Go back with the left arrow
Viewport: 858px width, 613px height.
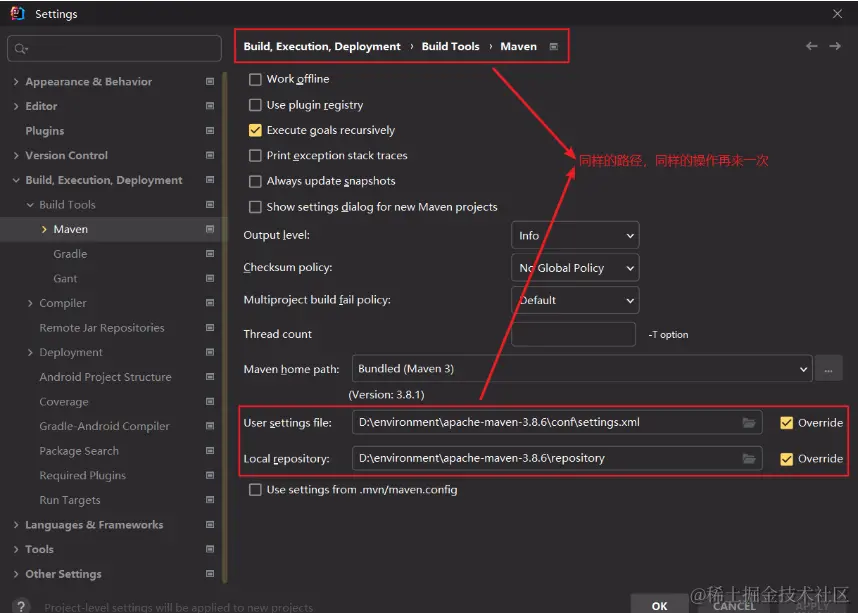[x=811, y=46]
